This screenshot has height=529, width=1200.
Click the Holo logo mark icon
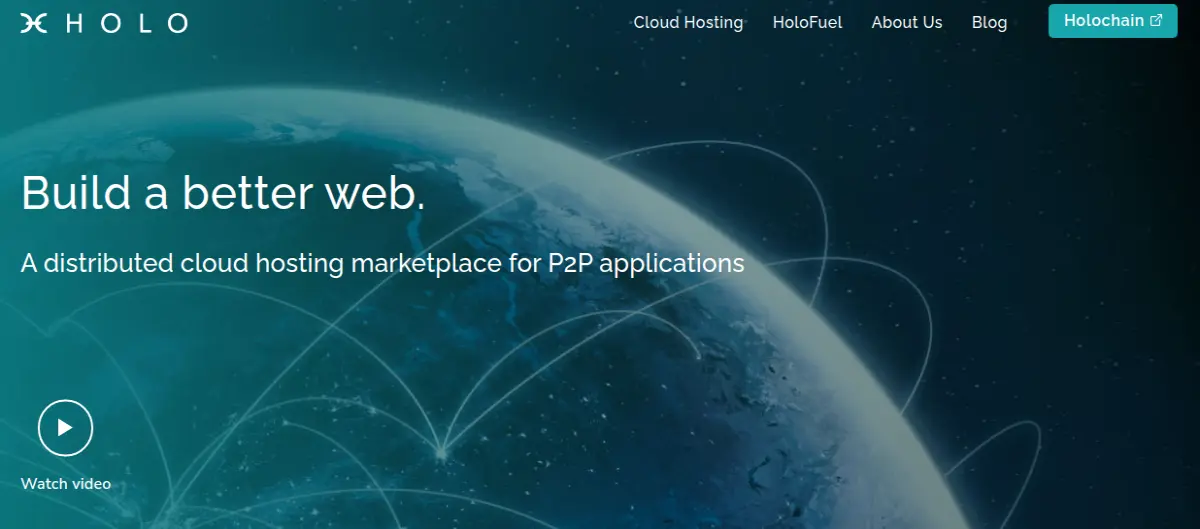coord(34,23)
